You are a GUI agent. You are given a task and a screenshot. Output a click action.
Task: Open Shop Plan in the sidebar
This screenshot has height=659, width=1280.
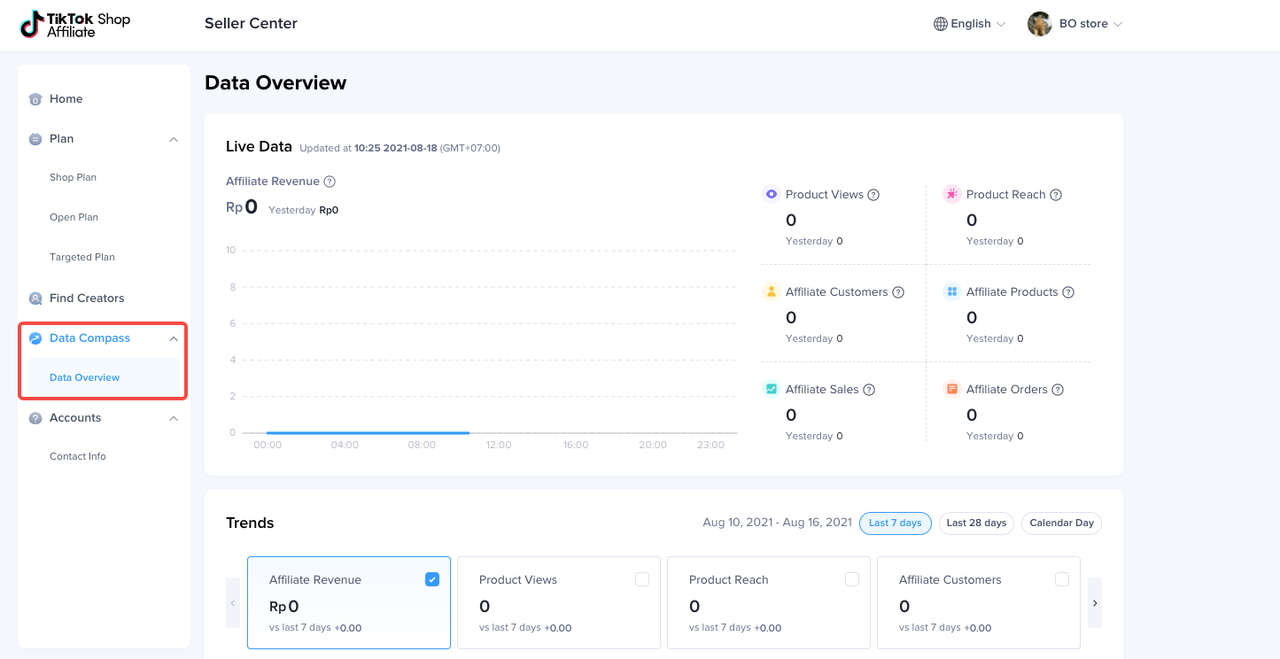pyautogui.click(x=73, y=177)
